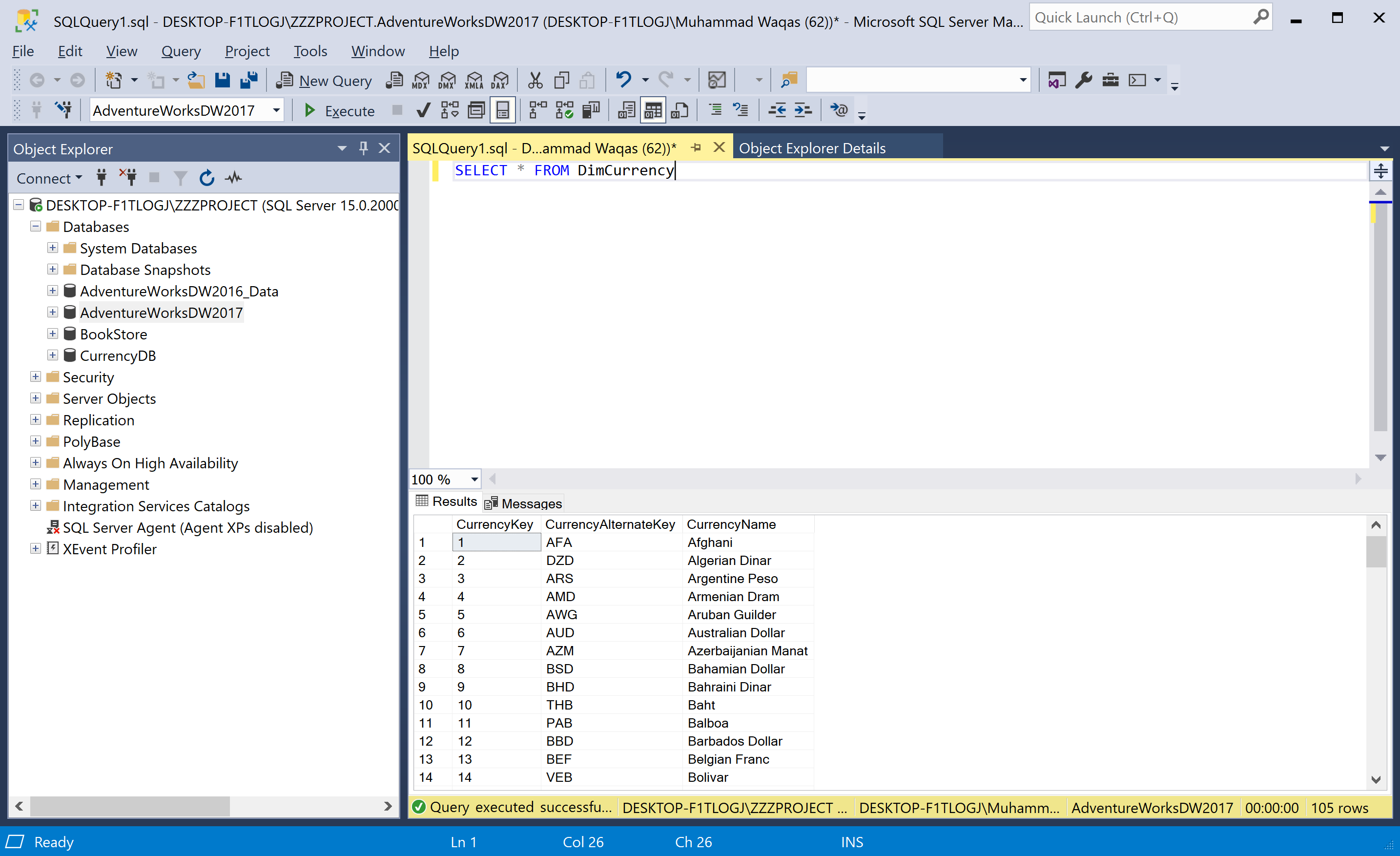Click the Cut scissors icon

point(535,80)
